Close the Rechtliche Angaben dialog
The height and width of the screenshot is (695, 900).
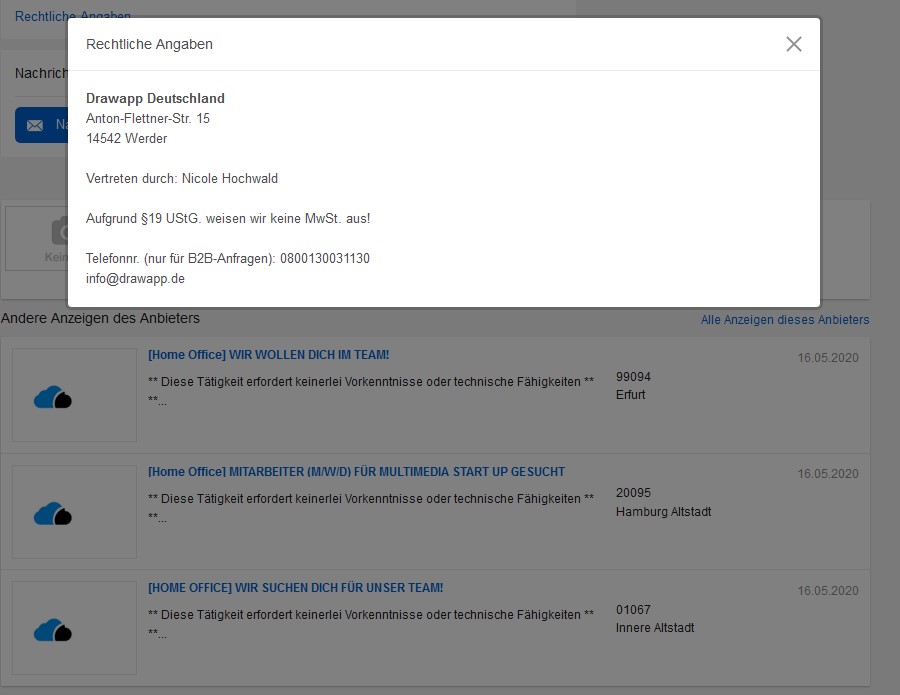pyautogui.click(x=793, y=44)
